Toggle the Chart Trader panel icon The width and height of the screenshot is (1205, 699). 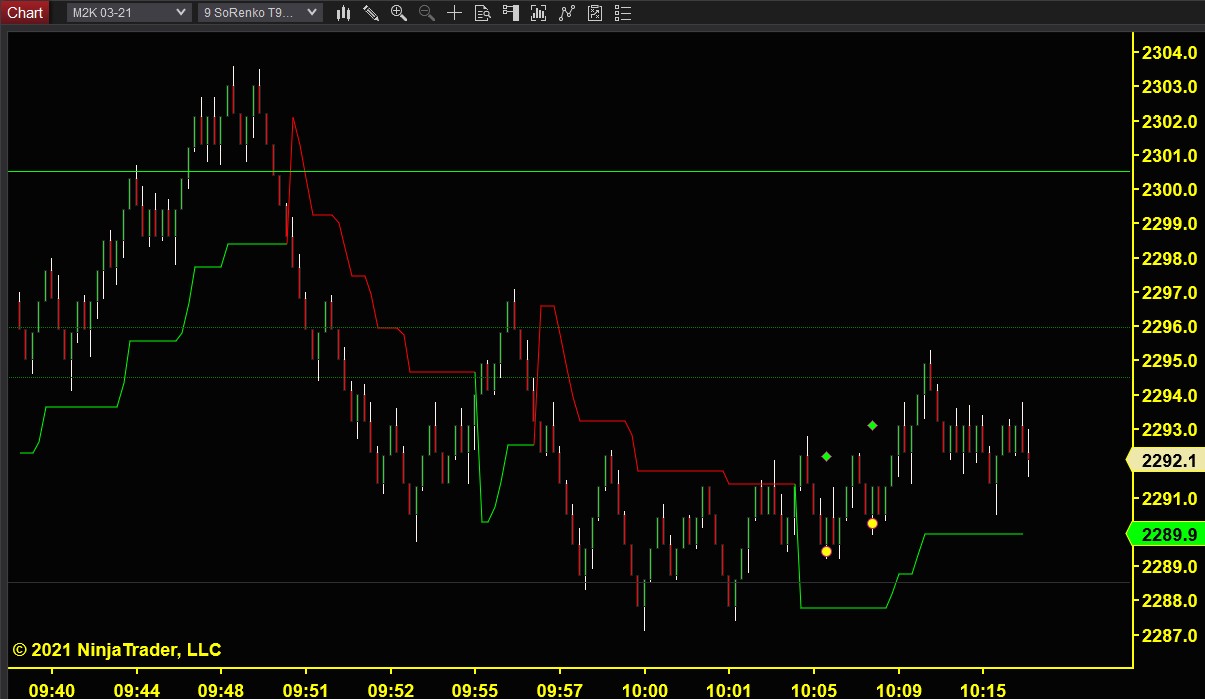point(511,13)
